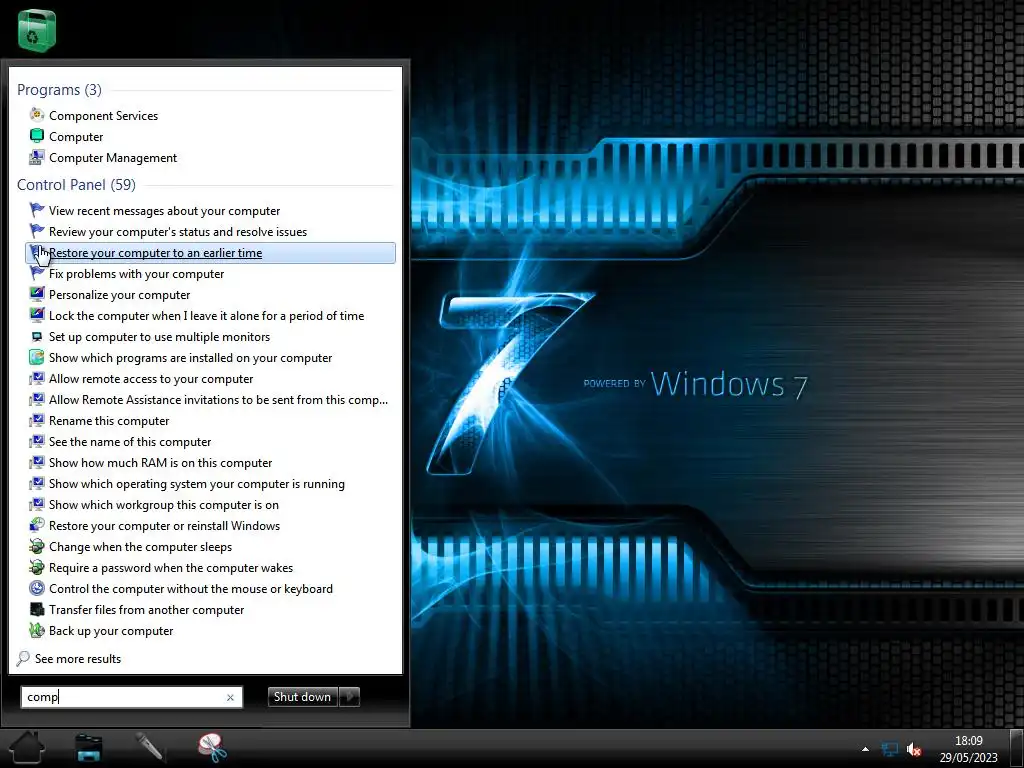Viewport: 1024px width, 768px height.
Task: Click the muted volume tray icon
Action: click(x=914, y=750)
